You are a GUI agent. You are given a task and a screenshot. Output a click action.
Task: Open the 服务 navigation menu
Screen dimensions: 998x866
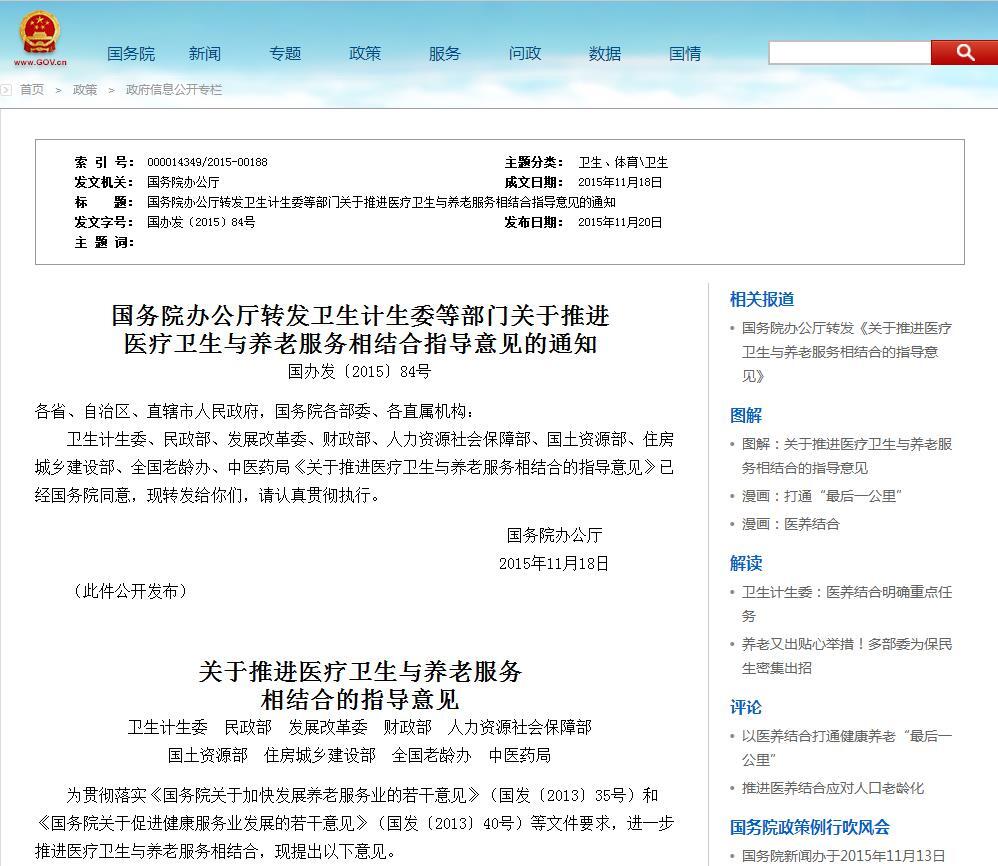click(x=444, y=54)
